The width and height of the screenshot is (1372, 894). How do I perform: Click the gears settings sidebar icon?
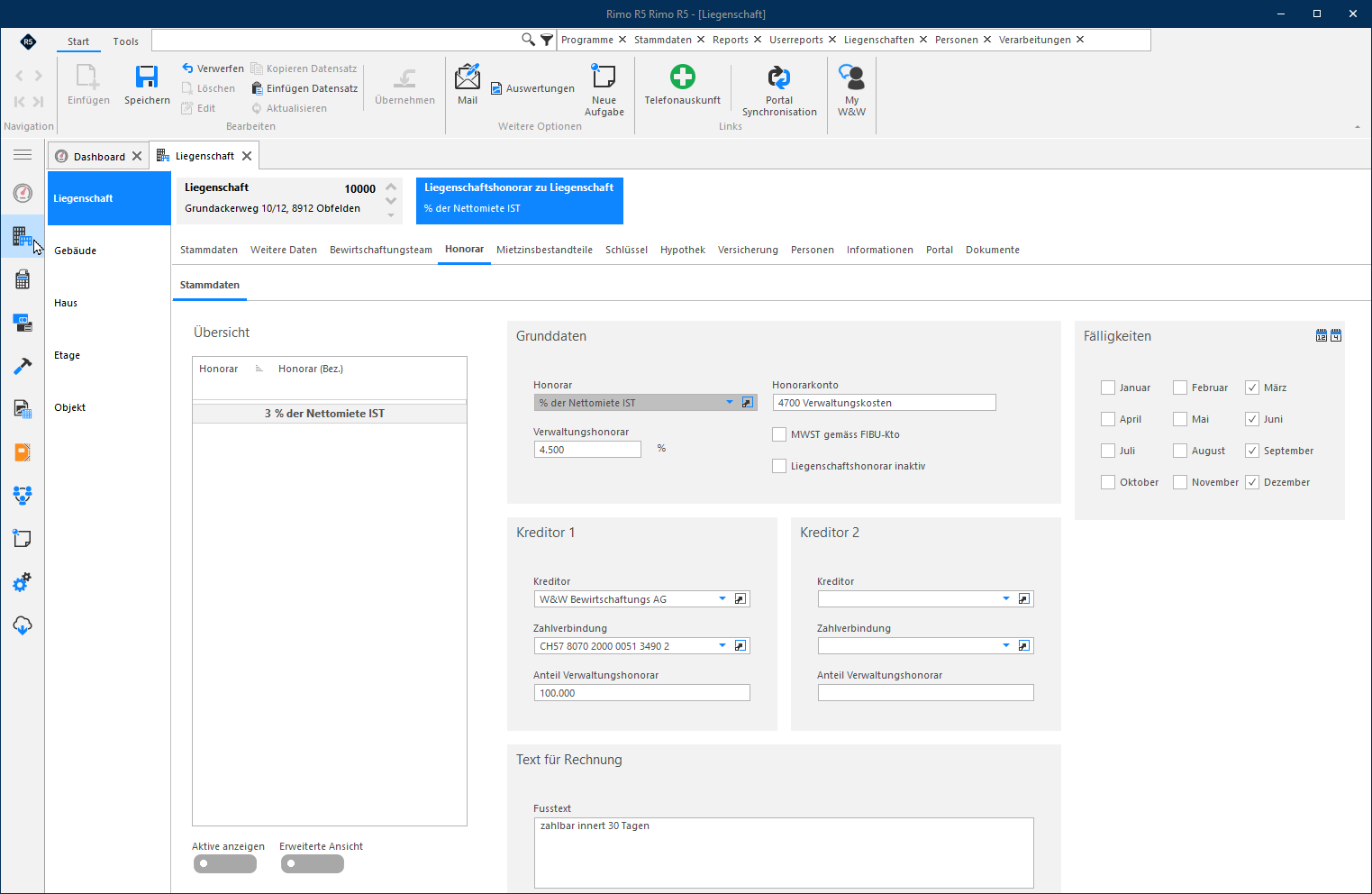pyautogui.click(x=23, y=582)
